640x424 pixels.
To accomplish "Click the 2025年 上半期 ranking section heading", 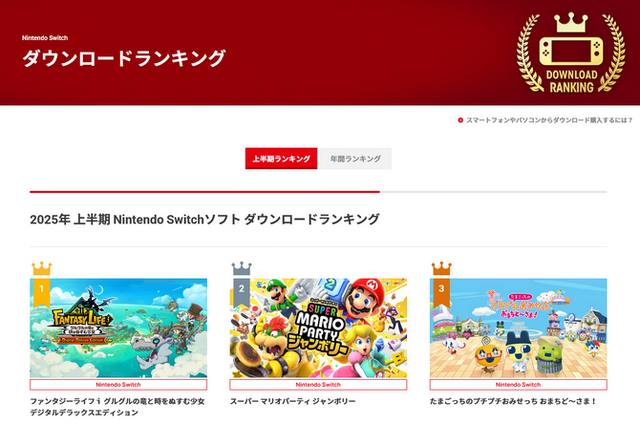I will coord(205,219).
